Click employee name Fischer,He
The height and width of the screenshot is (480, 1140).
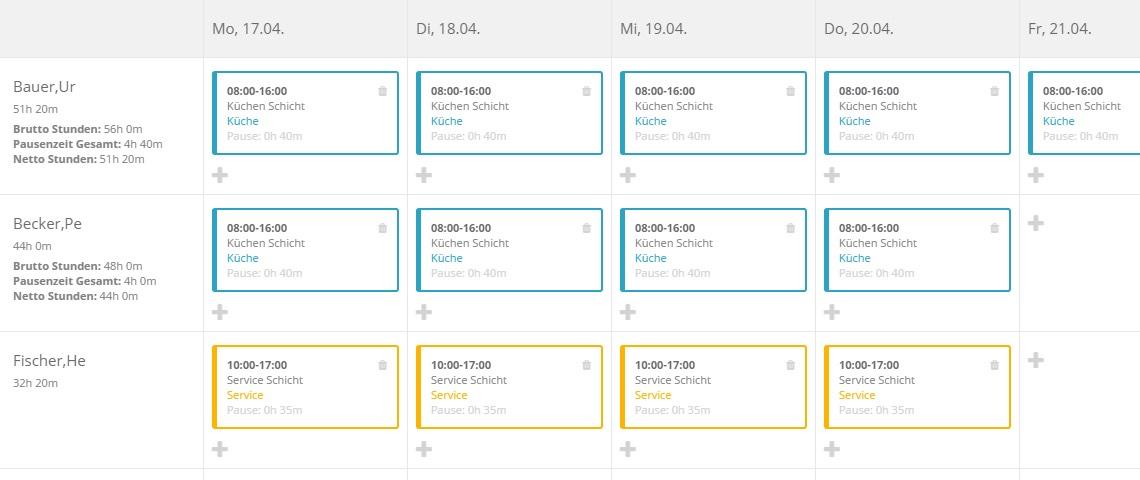[x=49, y=360]
